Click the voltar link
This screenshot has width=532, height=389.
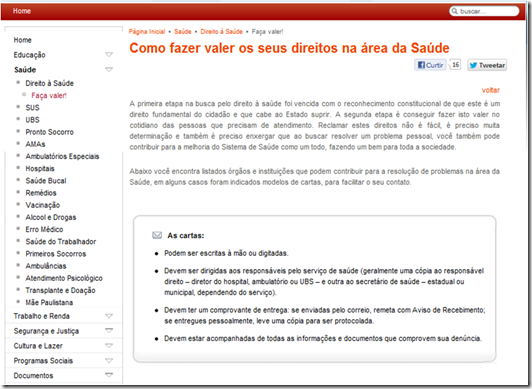491,90
